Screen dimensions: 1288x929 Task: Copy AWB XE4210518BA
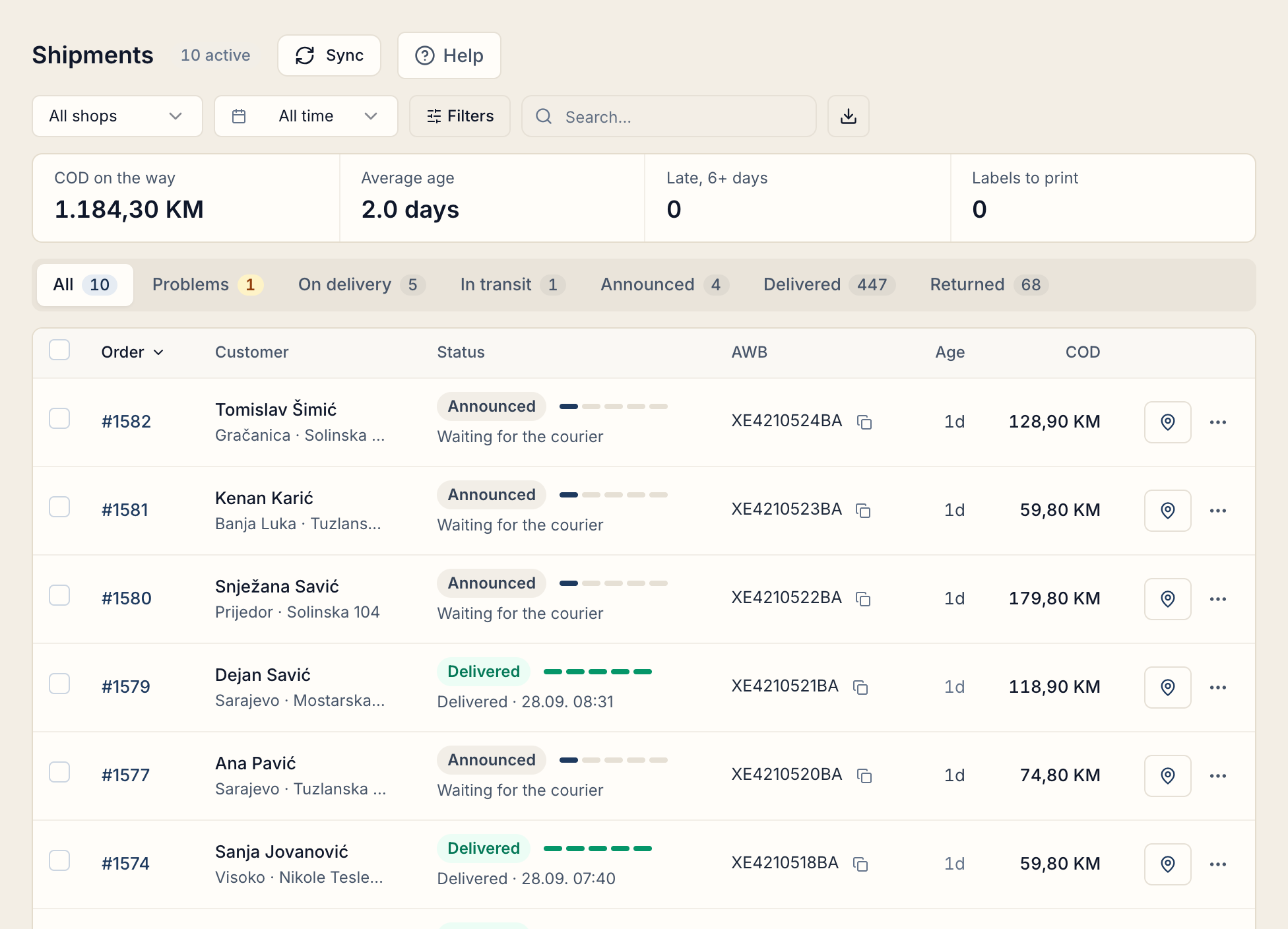pyautogui.click(x=860, y=864)
